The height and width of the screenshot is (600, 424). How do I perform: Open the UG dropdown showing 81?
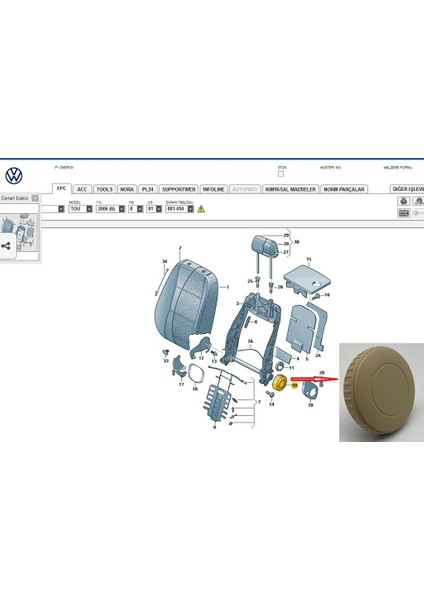pyautogui.click(x=154, y=209)
